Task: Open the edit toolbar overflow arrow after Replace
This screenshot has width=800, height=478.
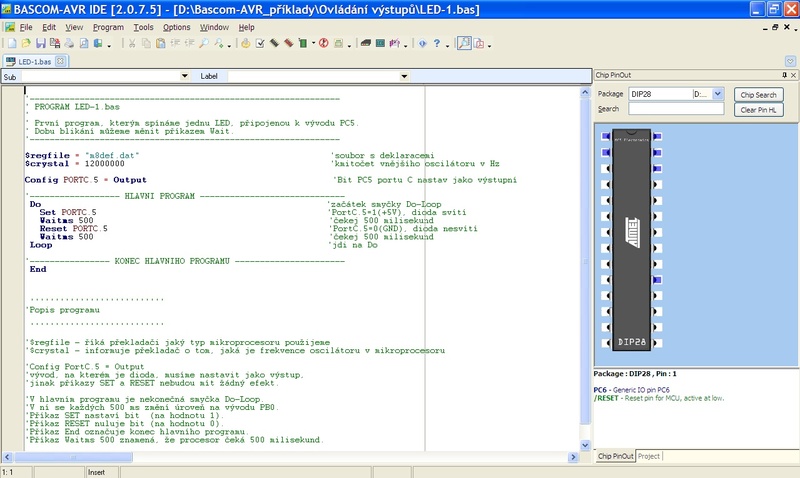Action: pos(229,46)
